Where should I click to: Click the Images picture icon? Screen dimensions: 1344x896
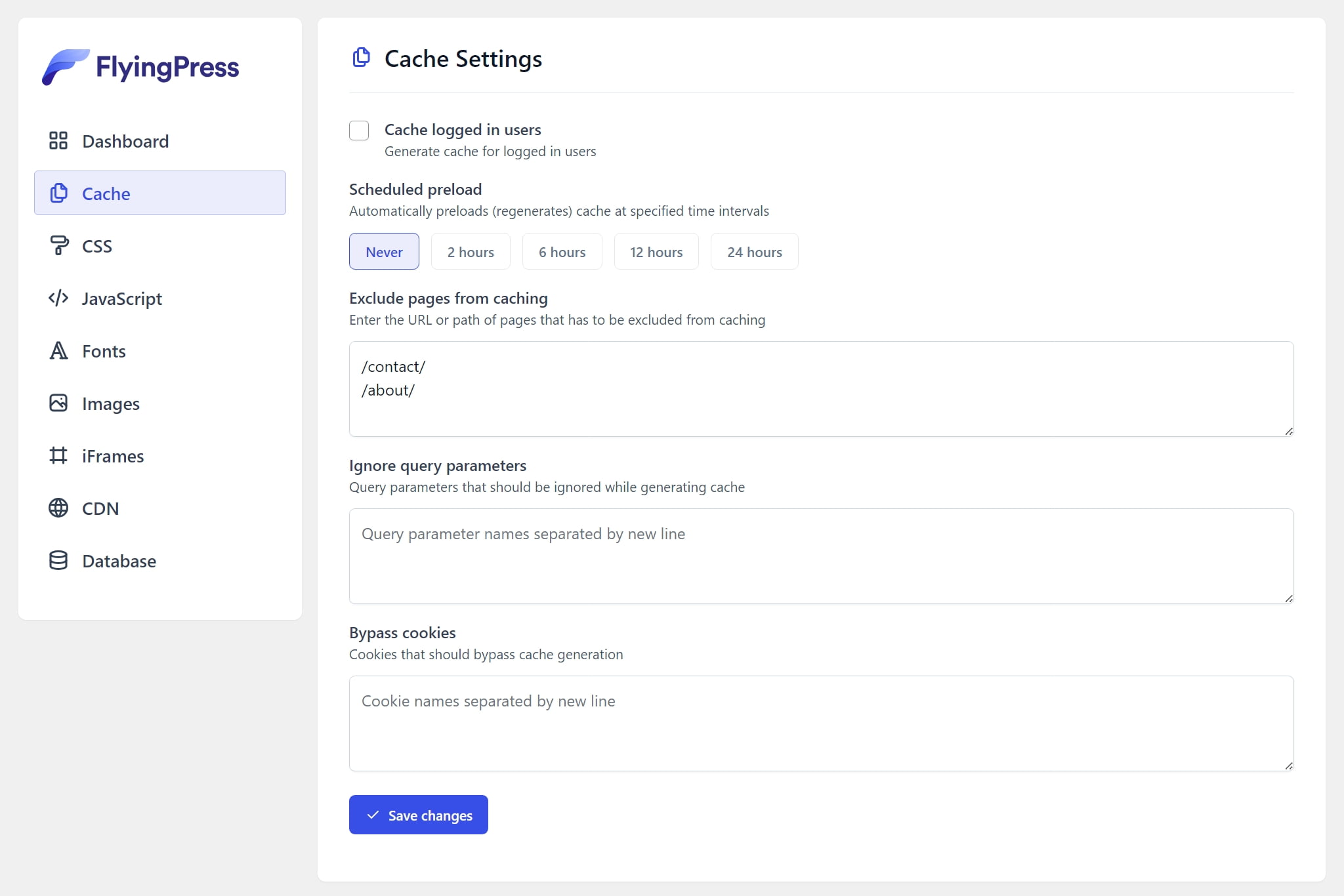pos(58,403)
